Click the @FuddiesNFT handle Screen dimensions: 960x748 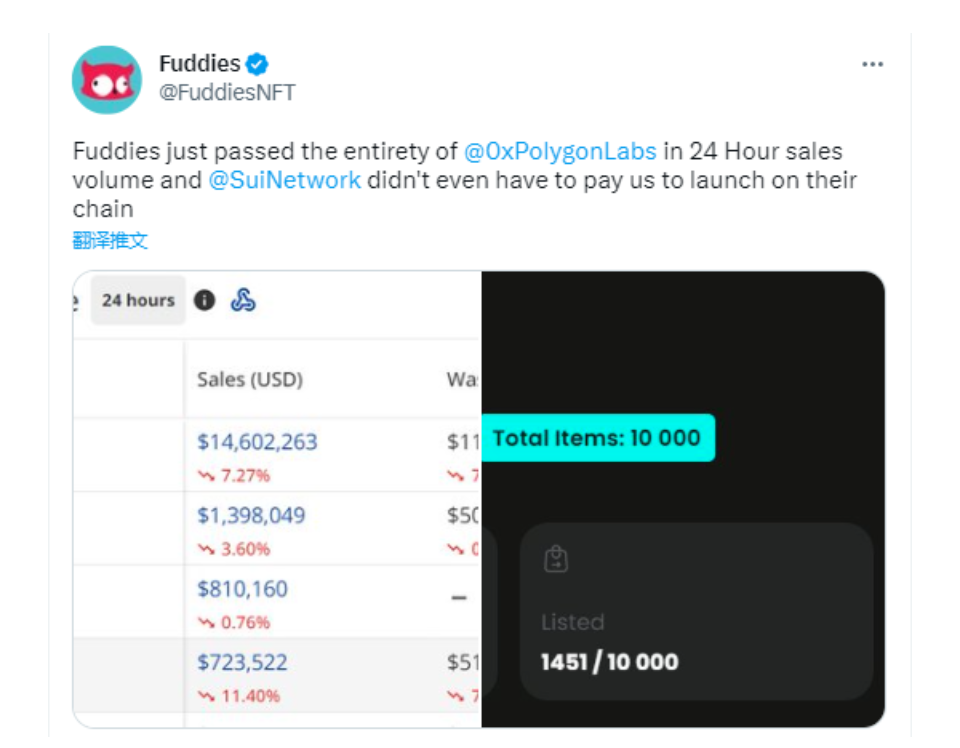click(227, 92)
